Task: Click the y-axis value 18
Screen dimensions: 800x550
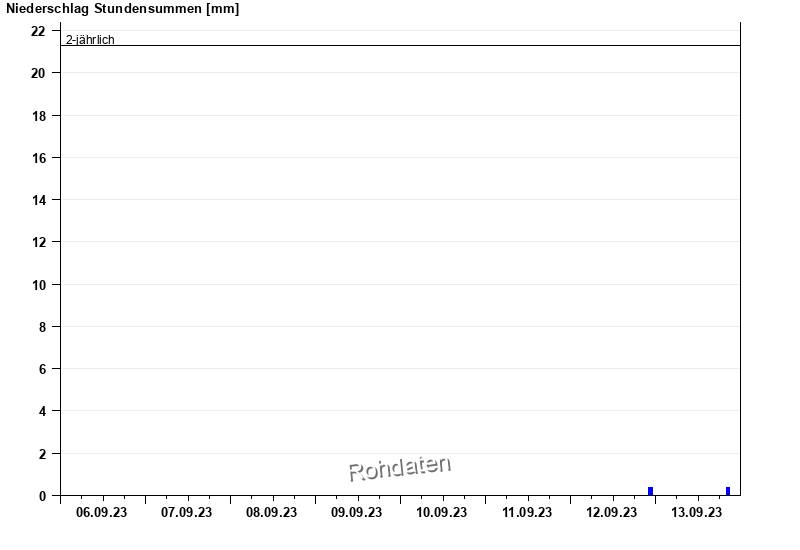Action: coord(39,116)
